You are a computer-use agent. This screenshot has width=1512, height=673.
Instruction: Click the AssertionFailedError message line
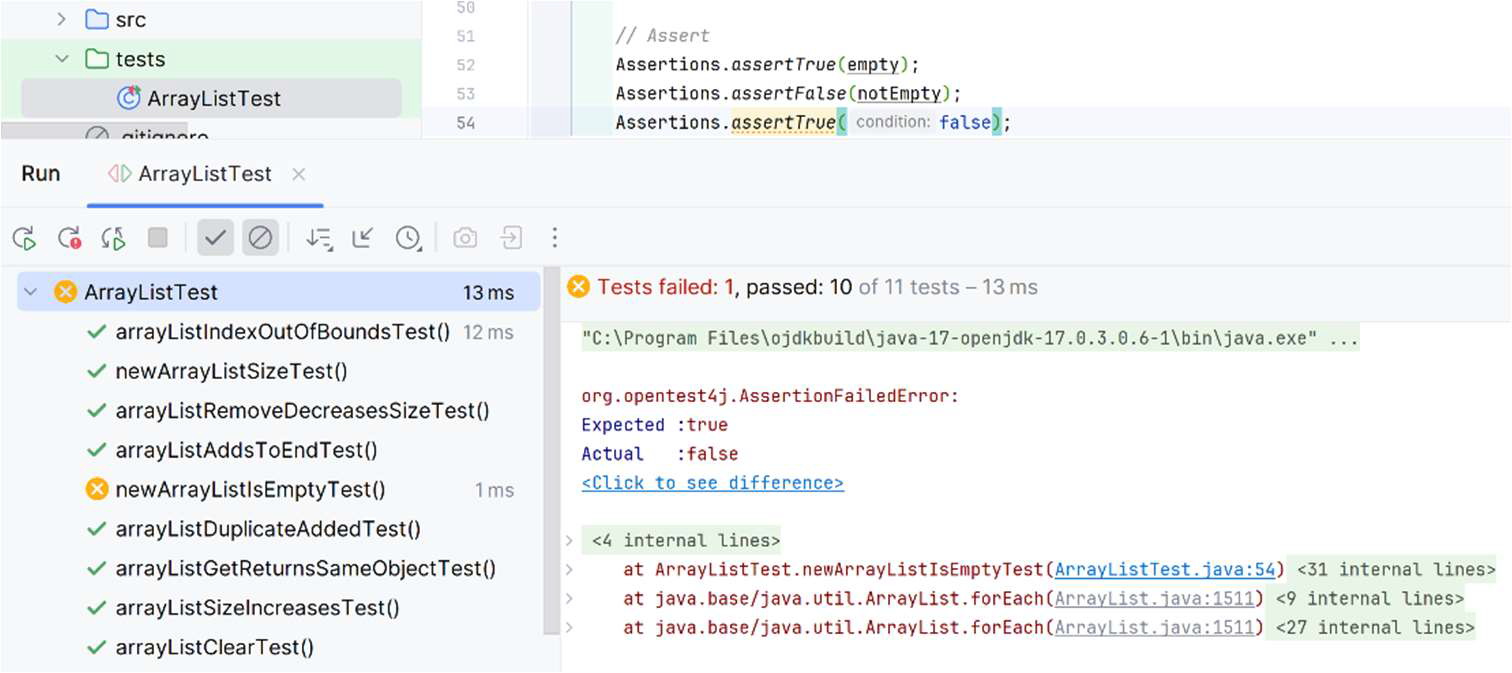[x=770, y=396]
